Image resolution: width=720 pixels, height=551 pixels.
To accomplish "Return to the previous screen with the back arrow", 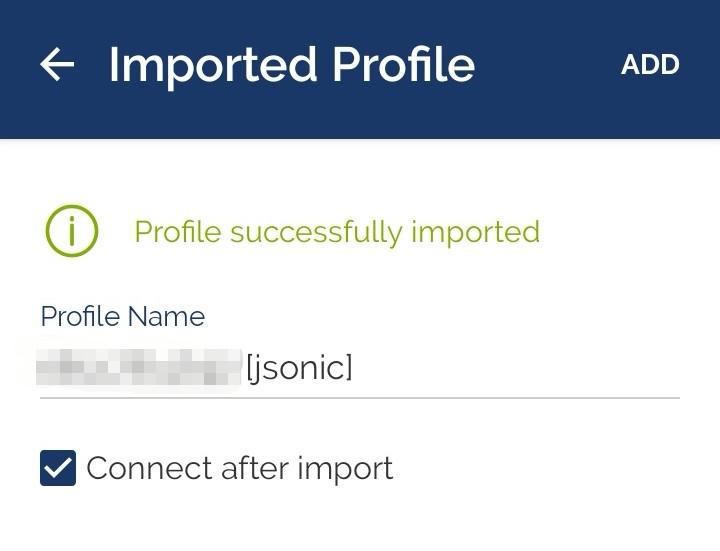I will [x=57, y=64].
